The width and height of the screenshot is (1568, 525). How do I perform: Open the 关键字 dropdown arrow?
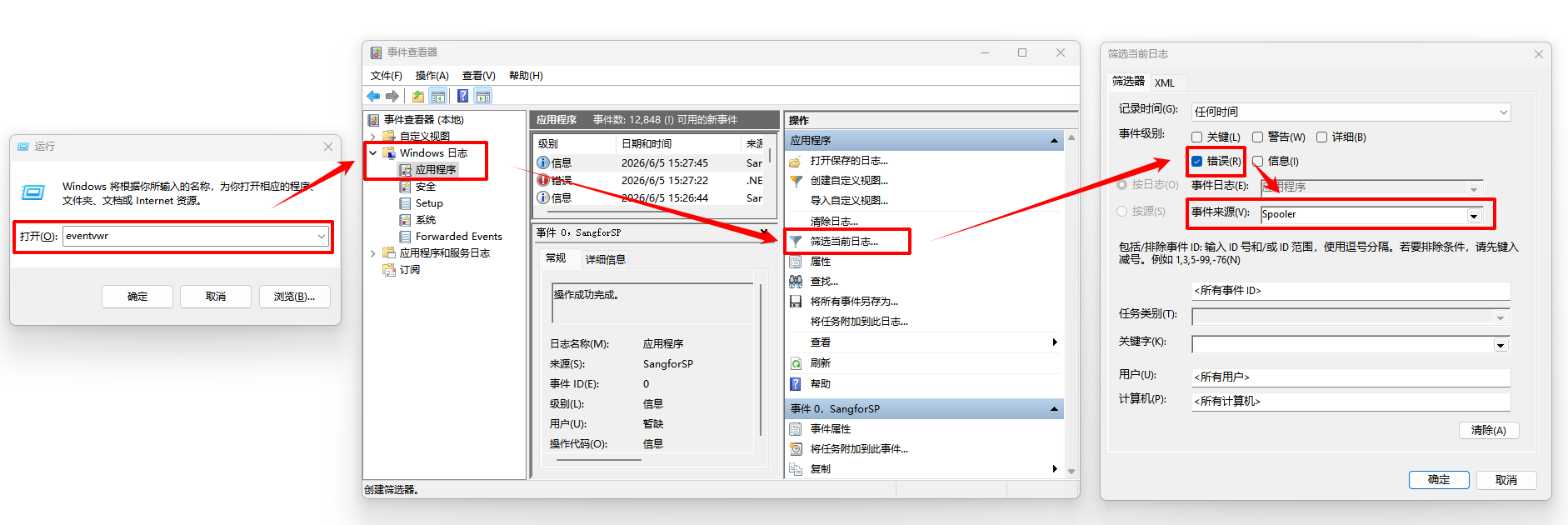[1501, 345]
